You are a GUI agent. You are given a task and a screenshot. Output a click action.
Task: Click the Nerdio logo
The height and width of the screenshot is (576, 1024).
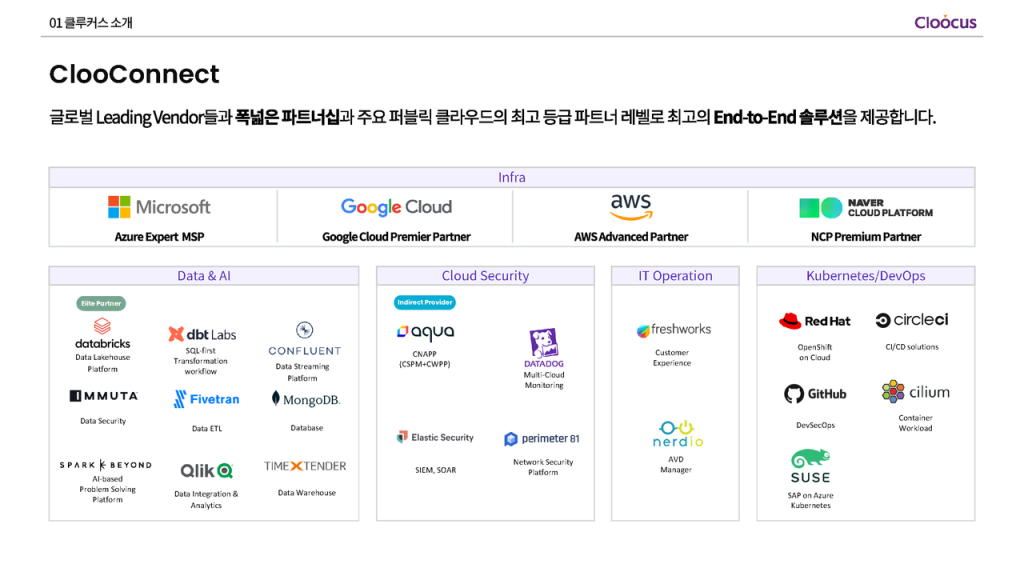[x=678, y=434]
